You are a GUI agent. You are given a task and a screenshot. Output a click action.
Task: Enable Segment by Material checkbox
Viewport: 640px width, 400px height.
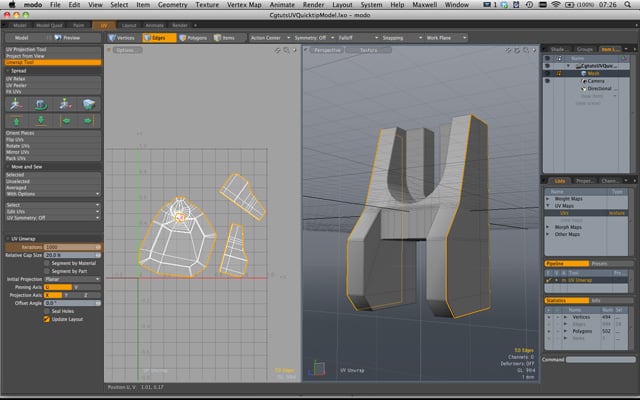[48, 263]
